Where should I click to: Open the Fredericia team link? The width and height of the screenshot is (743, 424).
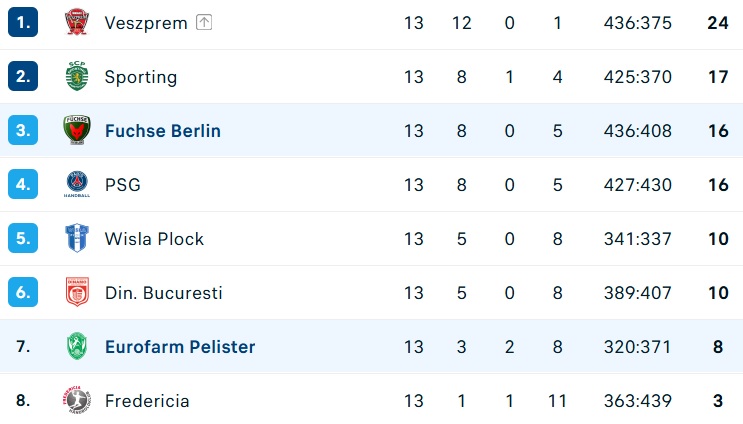coord(147,401)
